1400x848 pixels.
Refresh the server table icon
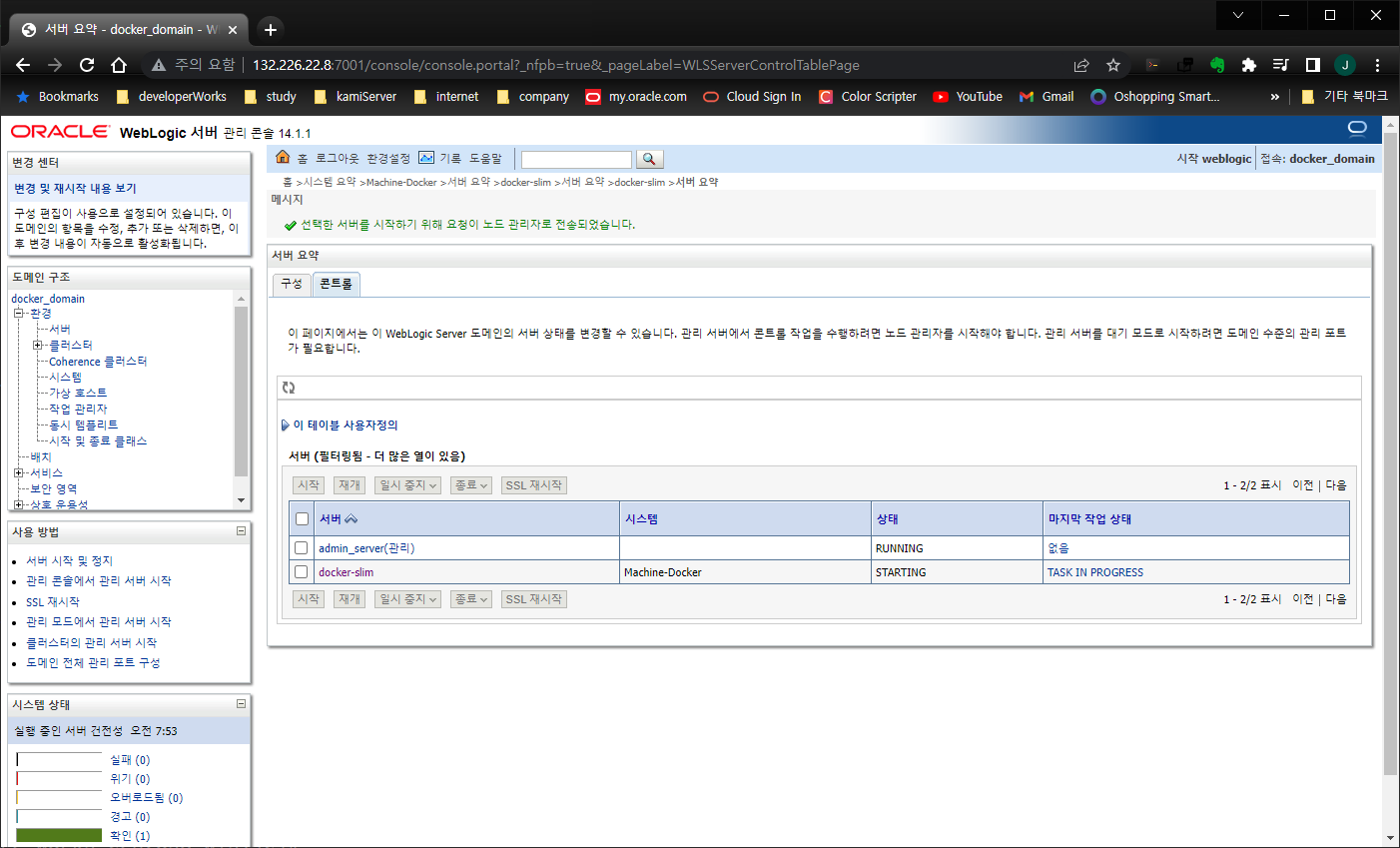pos(289,388)
